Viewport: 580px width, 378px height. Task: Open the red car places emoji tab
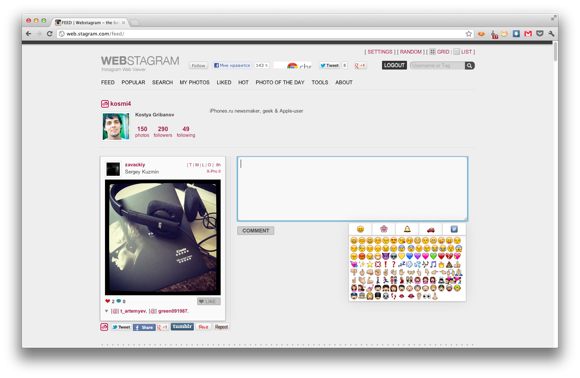point(431,229)
